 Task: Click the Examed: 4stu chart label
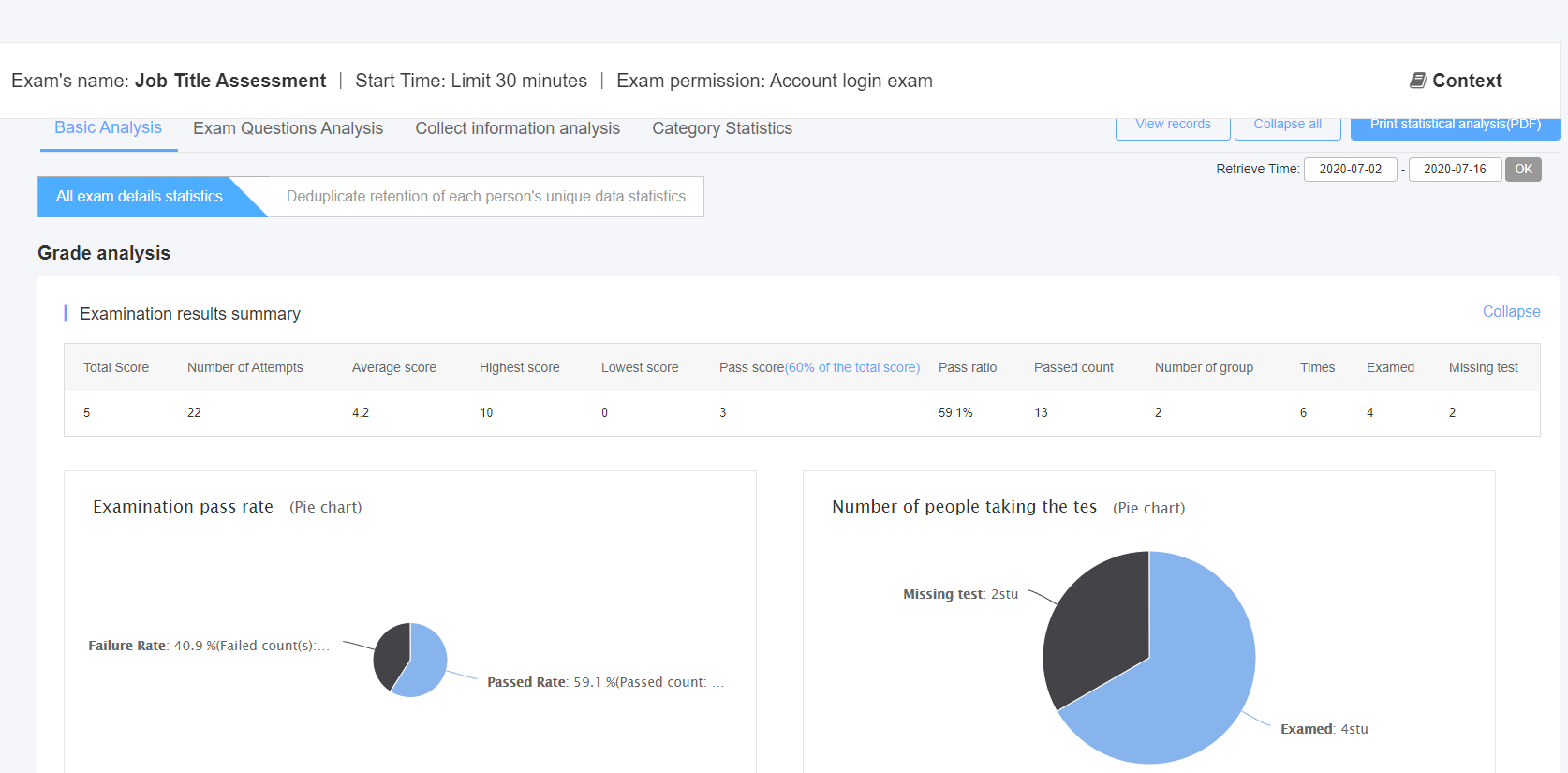[x=1324, y=729]
